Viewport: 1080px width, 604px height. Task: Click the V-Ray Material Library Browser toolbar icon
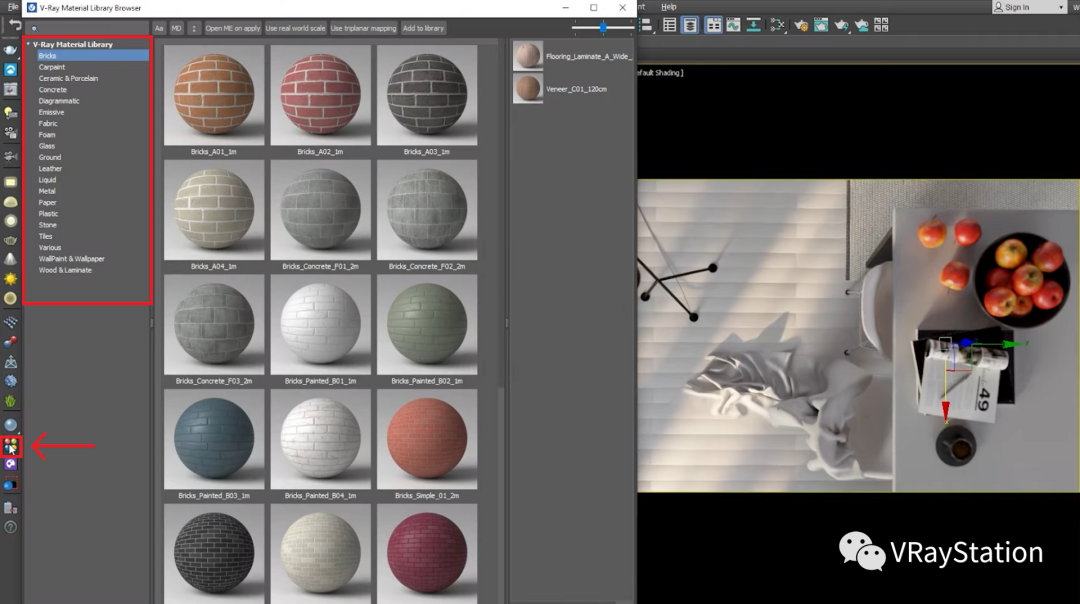click(x=11, y=447)
